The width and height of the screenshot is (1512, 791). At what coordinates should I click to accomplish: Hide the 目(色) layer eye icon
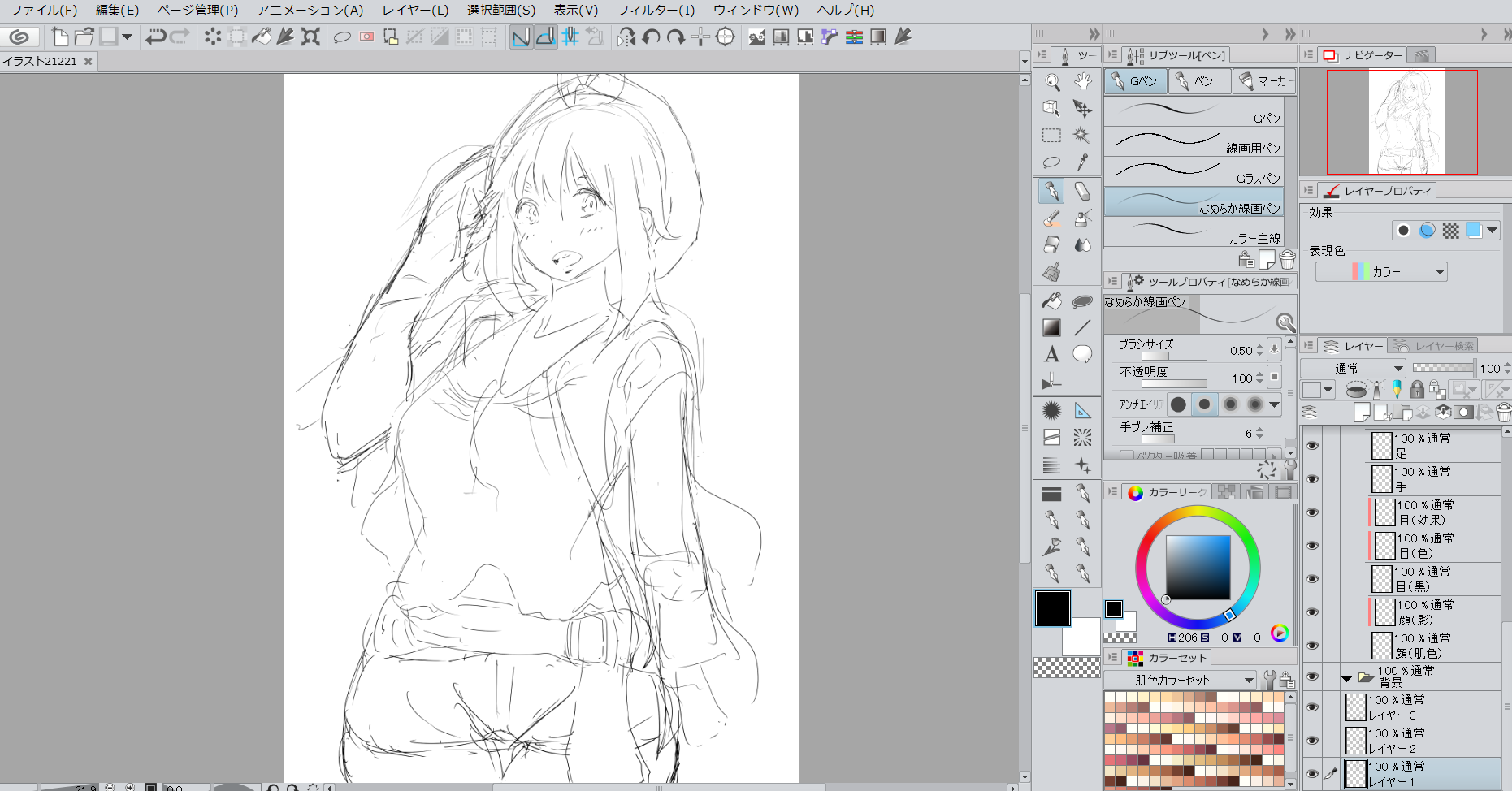pos(1312,546)
